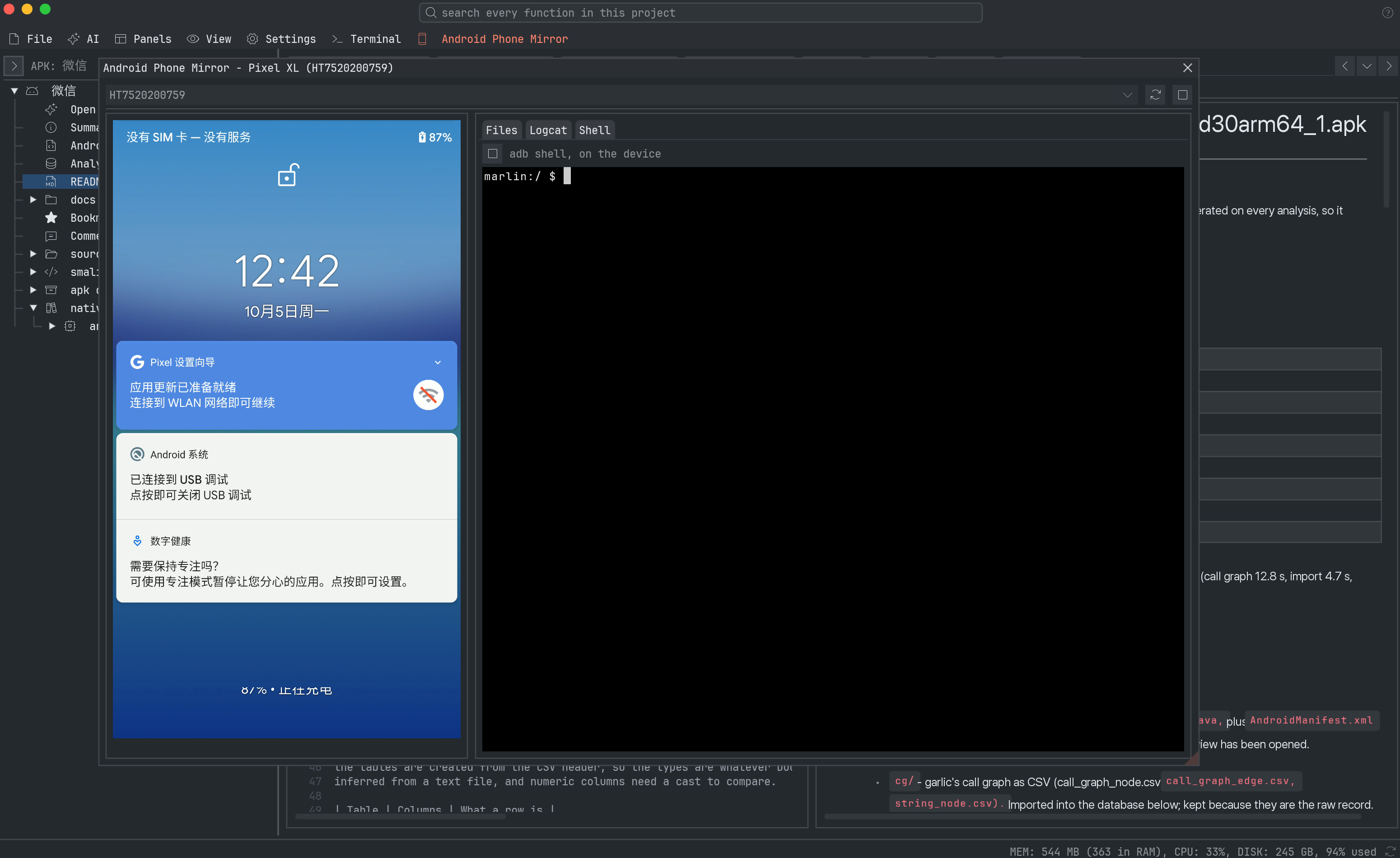Select the README tree item

pyautogui.click(x=61, y=181)
